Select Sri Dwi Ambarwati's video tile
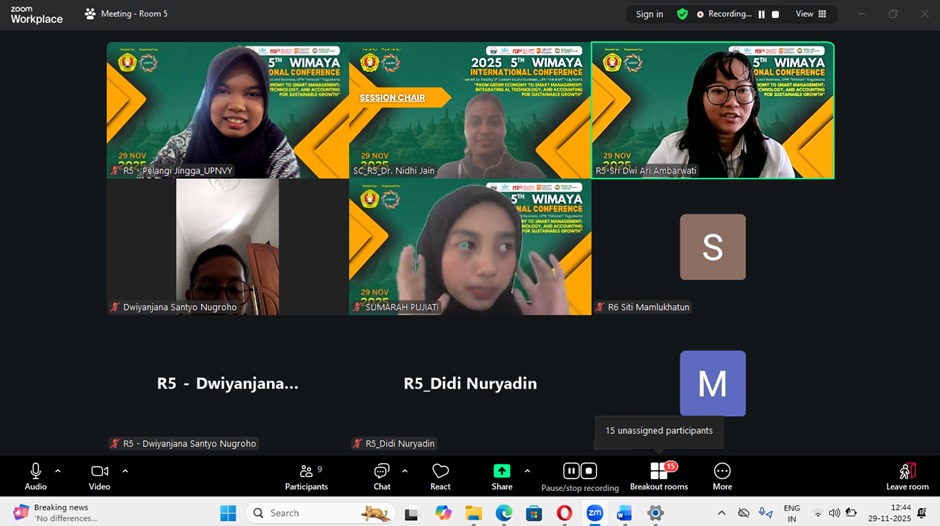The image size is (940, 526). tap(712, 110)
